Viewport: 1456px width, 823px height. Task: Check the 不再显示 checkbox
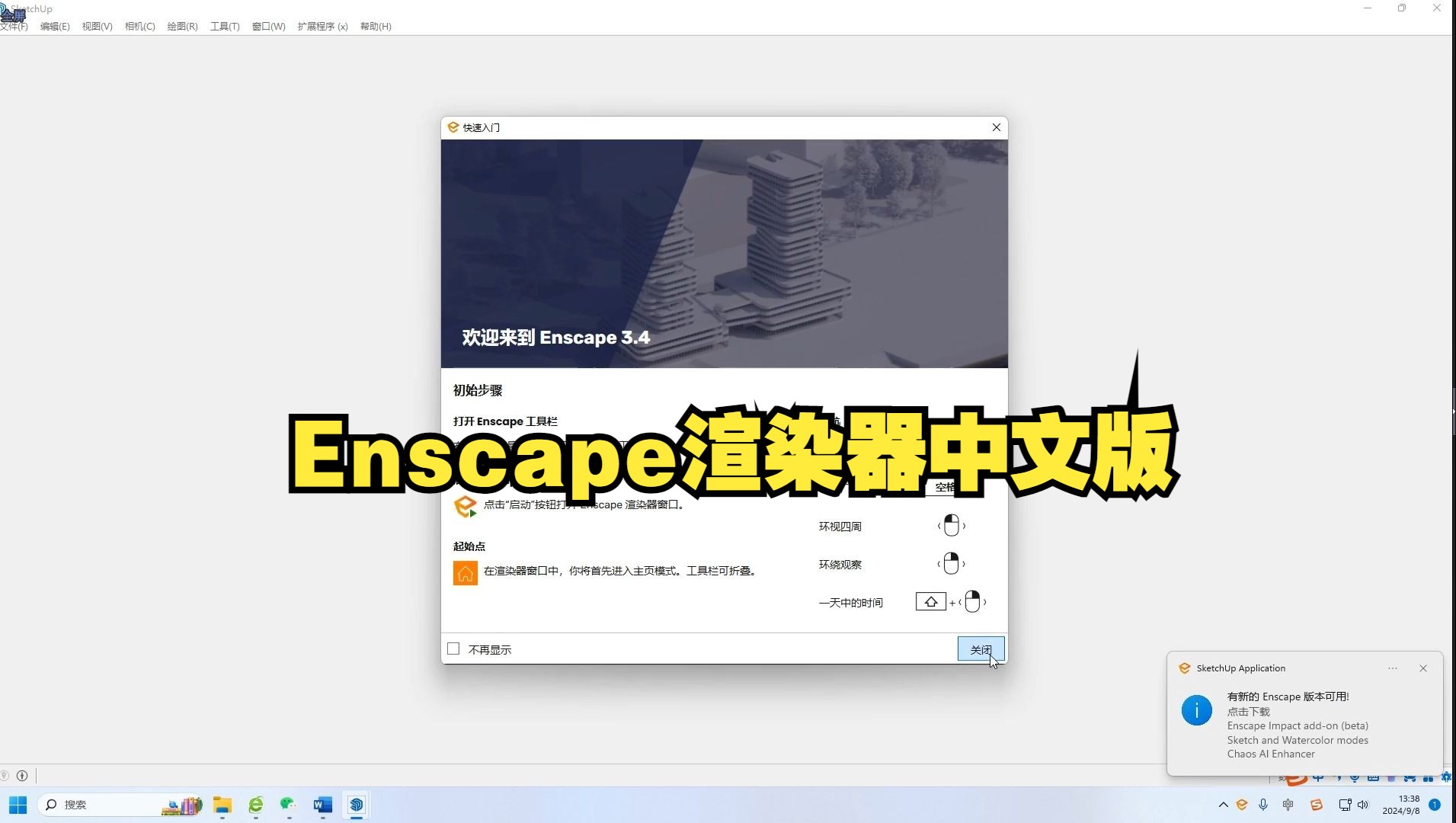coord(454,648)
